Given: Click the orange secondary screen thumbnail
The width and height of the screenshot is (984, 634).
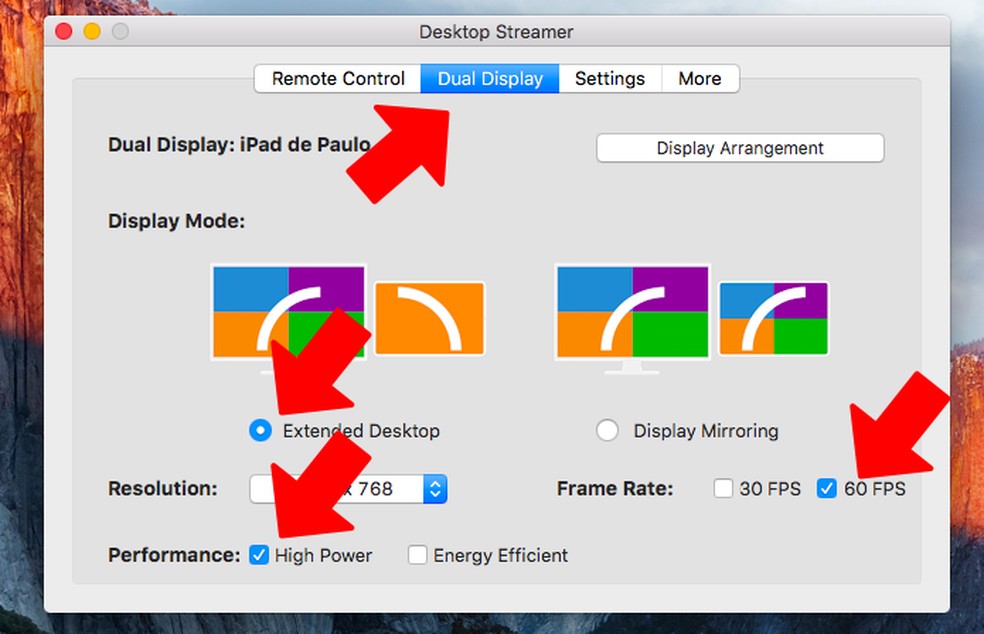Looking at the screenshot, I should pos(429,318).
